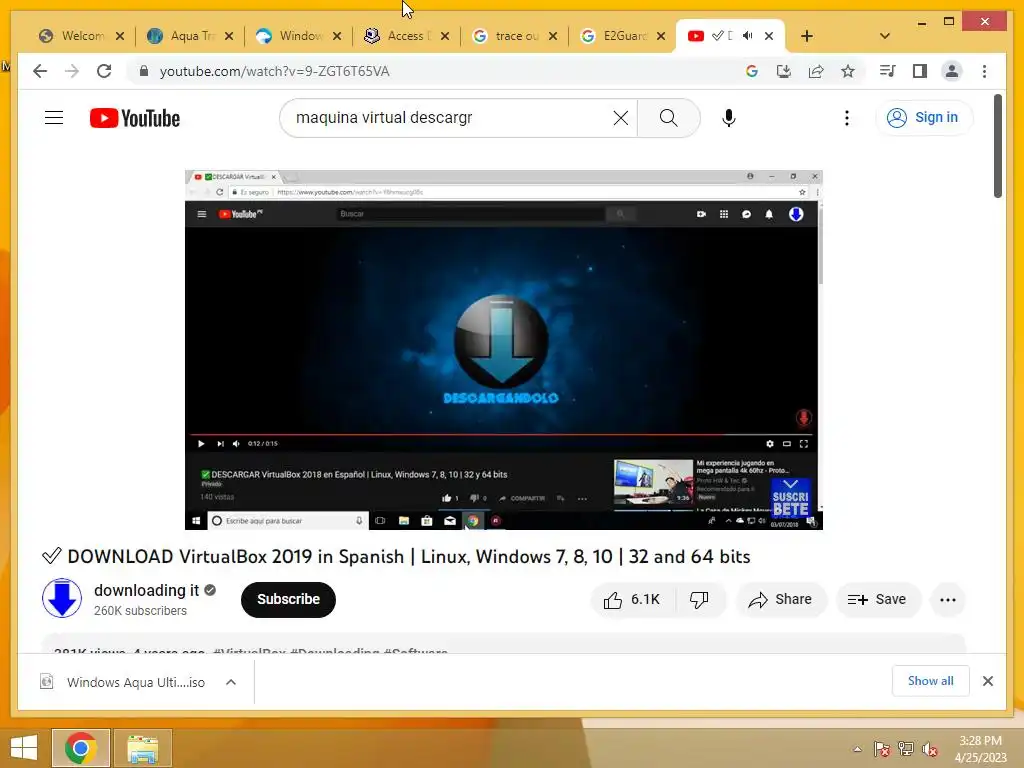Screen dimensions: 1024x768
Task: Click the install/download page icon in the address bar
Action: (784, 71)
